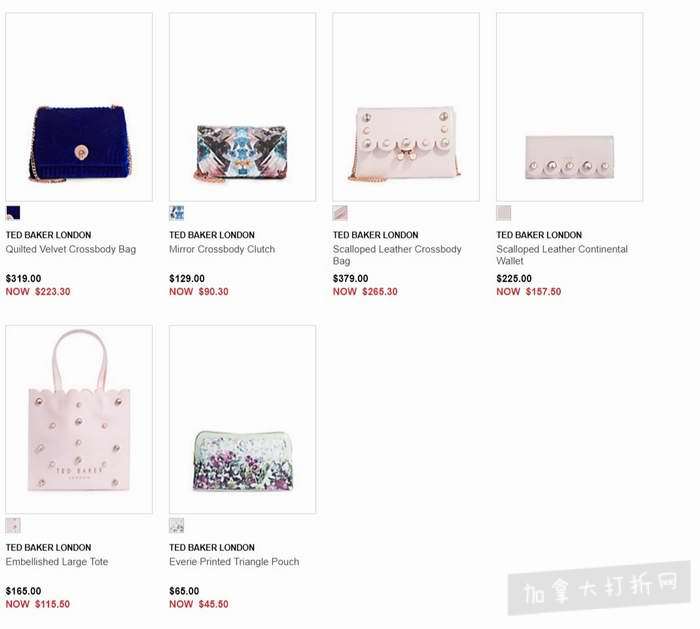Image resolution: width=700 pixels, height=629 pixels.
Task: Open the Embellished Large Tote image
Action: [79, 419]
